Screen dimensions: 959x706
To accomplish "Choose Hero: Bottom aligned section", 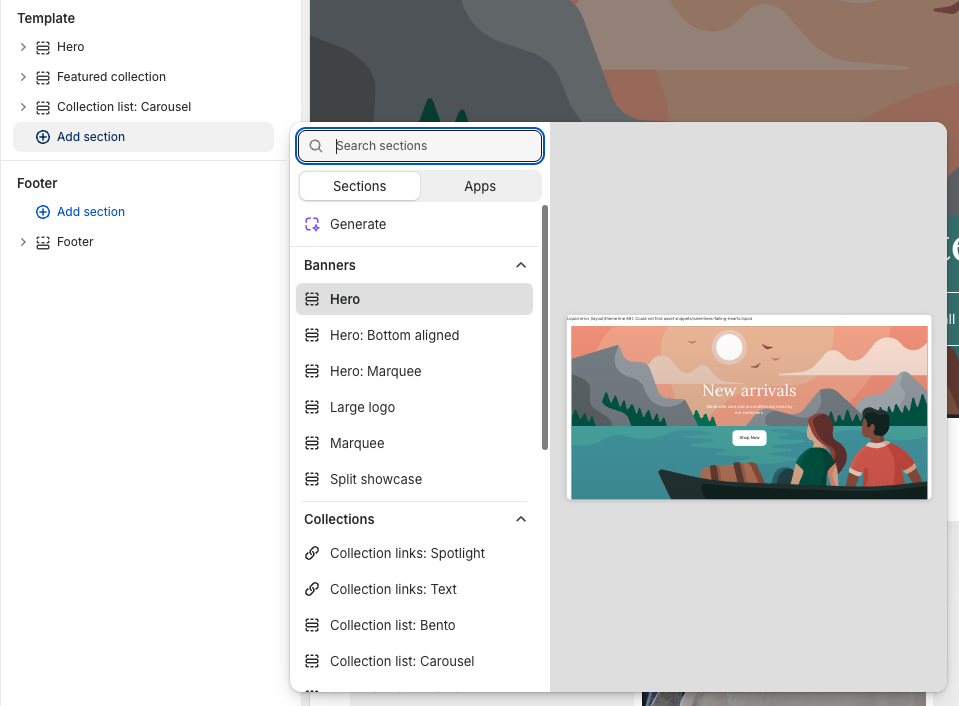I will (x=414, y=335).
